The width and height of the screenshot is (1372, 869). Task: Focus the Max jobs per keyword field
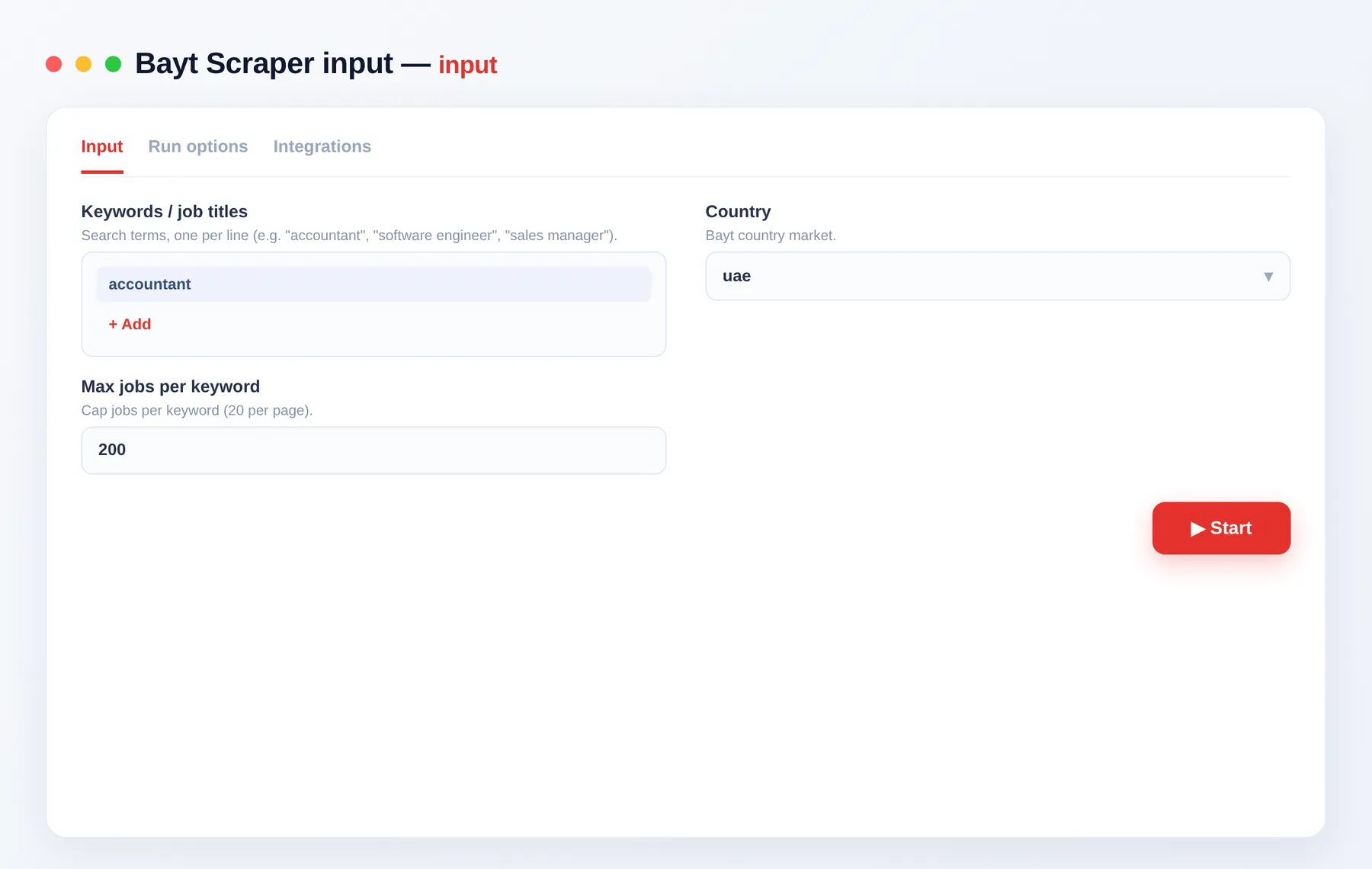click(x=373, y=451)
